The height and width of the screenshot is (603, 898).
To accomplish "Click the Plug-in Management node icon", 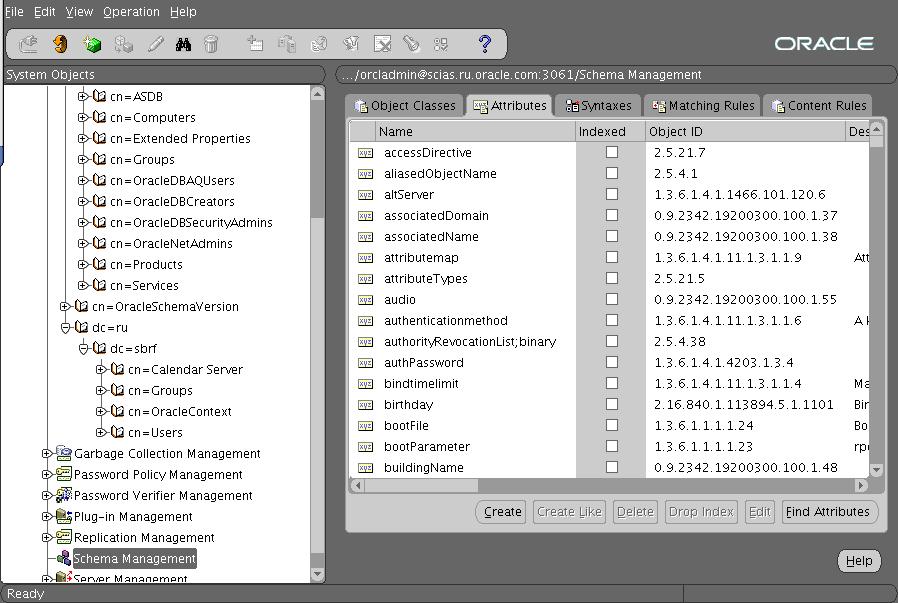I will 64,517.
